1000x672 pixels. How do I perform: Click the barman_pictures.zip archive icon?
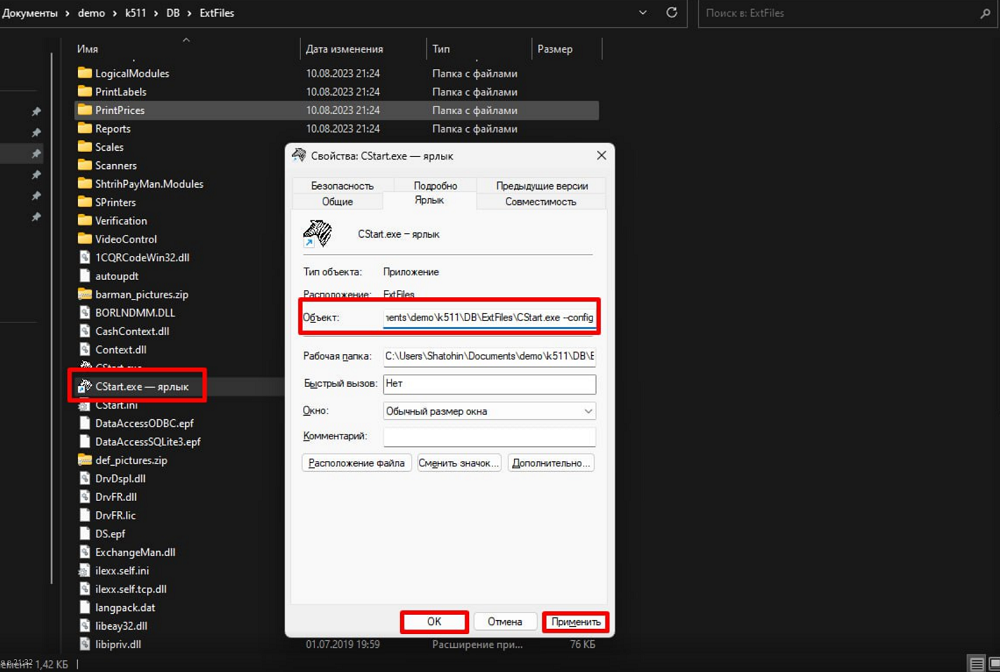(x=84, y=295)
